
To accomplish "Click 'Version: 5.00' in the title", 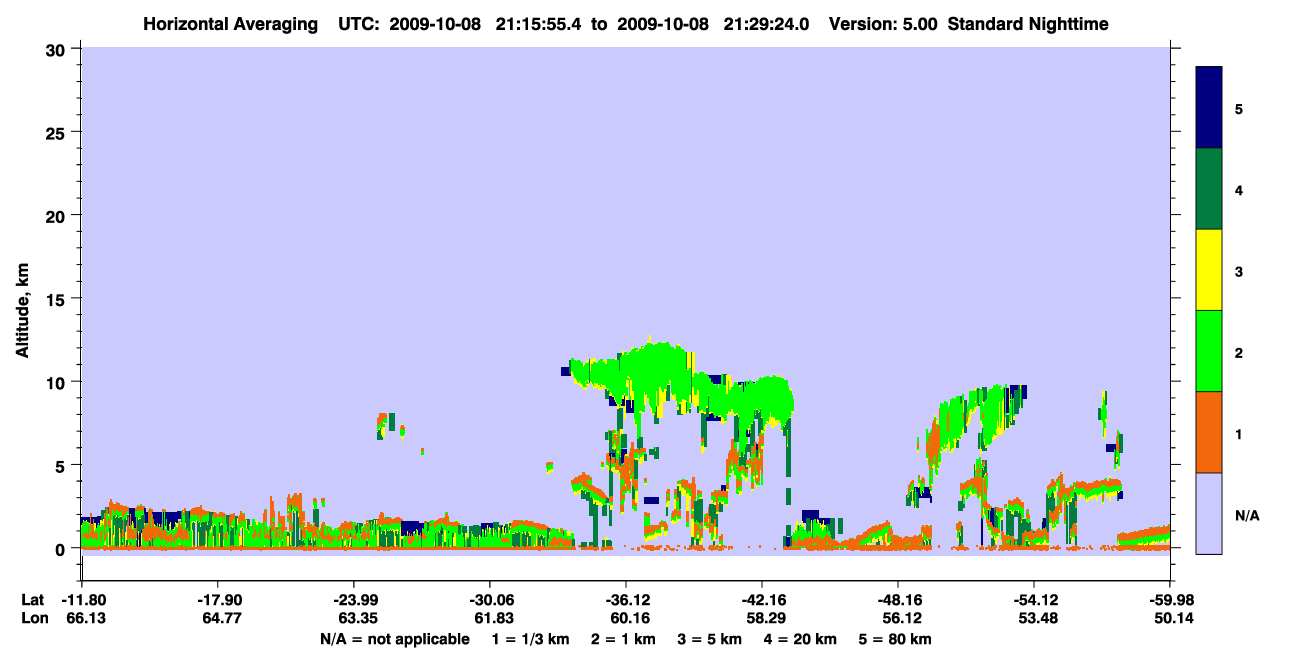I will coord(883,23).
